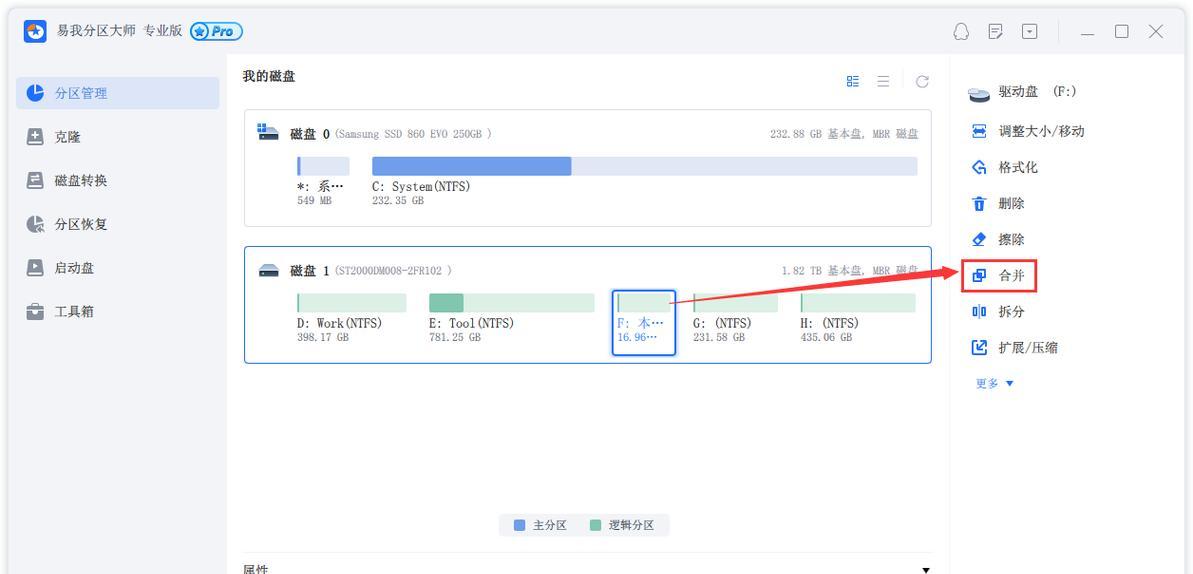This screenshot has width=1193, height=574.
Task: Click the 克隆 clone icon
Action: coord(35,137)
